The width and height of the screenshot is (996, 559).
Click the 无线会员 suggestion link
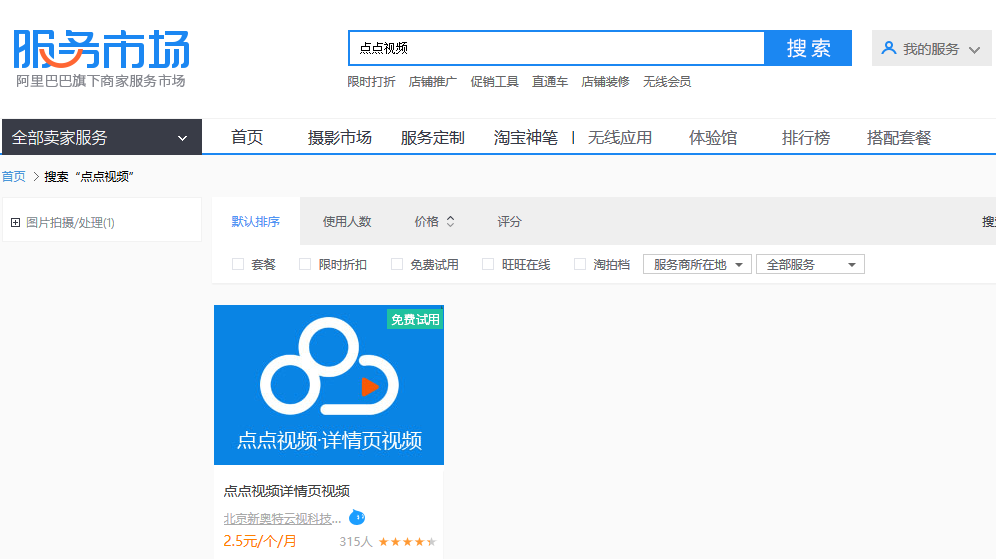pyautogui.click(x=667, y=81)
